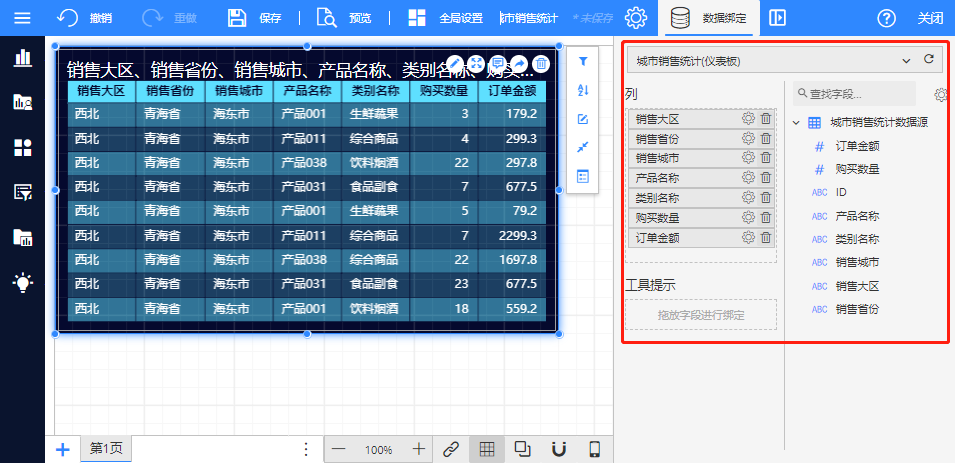Select the 第1页 page tab
This screenshot has height=463, width=955.
(105, 449)
